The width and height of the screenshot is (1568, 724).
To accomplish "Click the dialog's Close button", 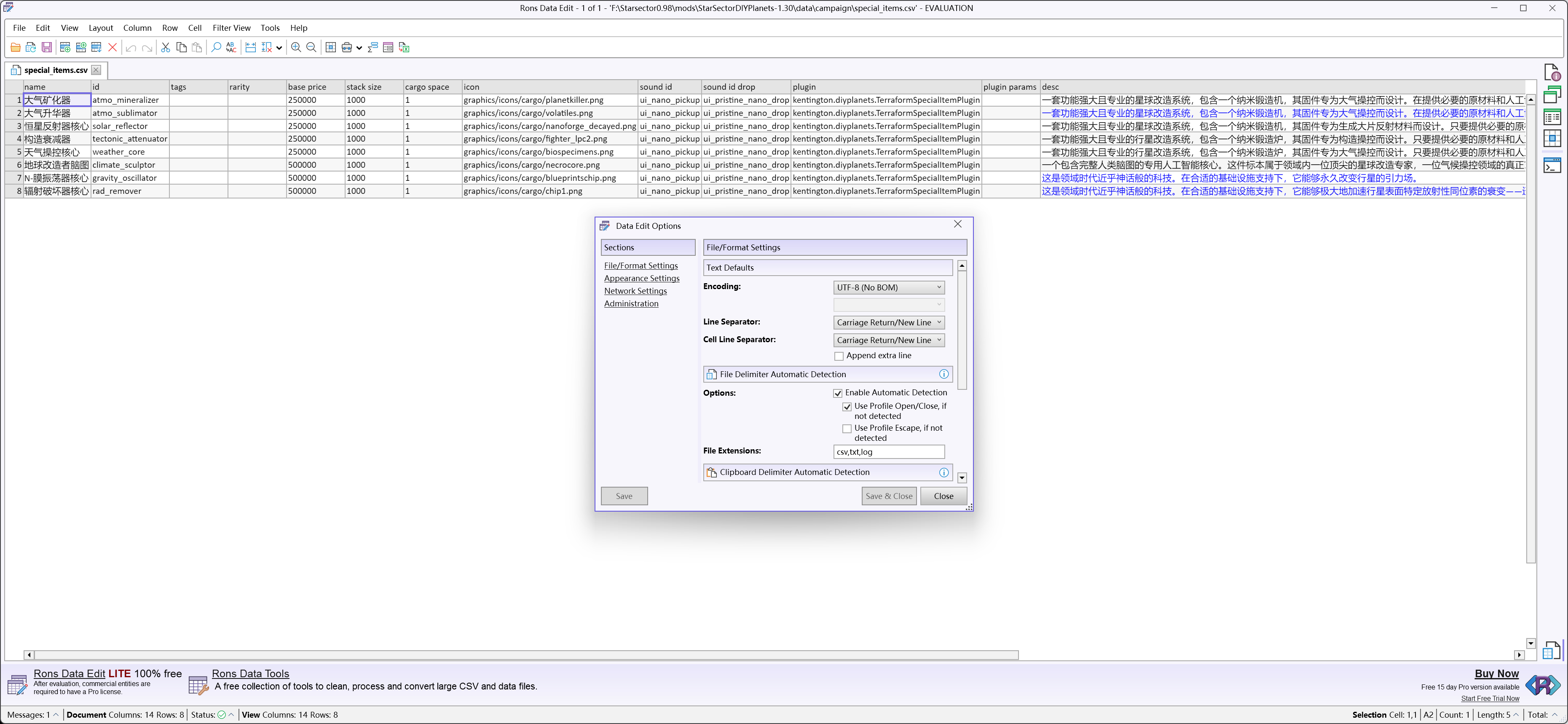I will 943,496.
